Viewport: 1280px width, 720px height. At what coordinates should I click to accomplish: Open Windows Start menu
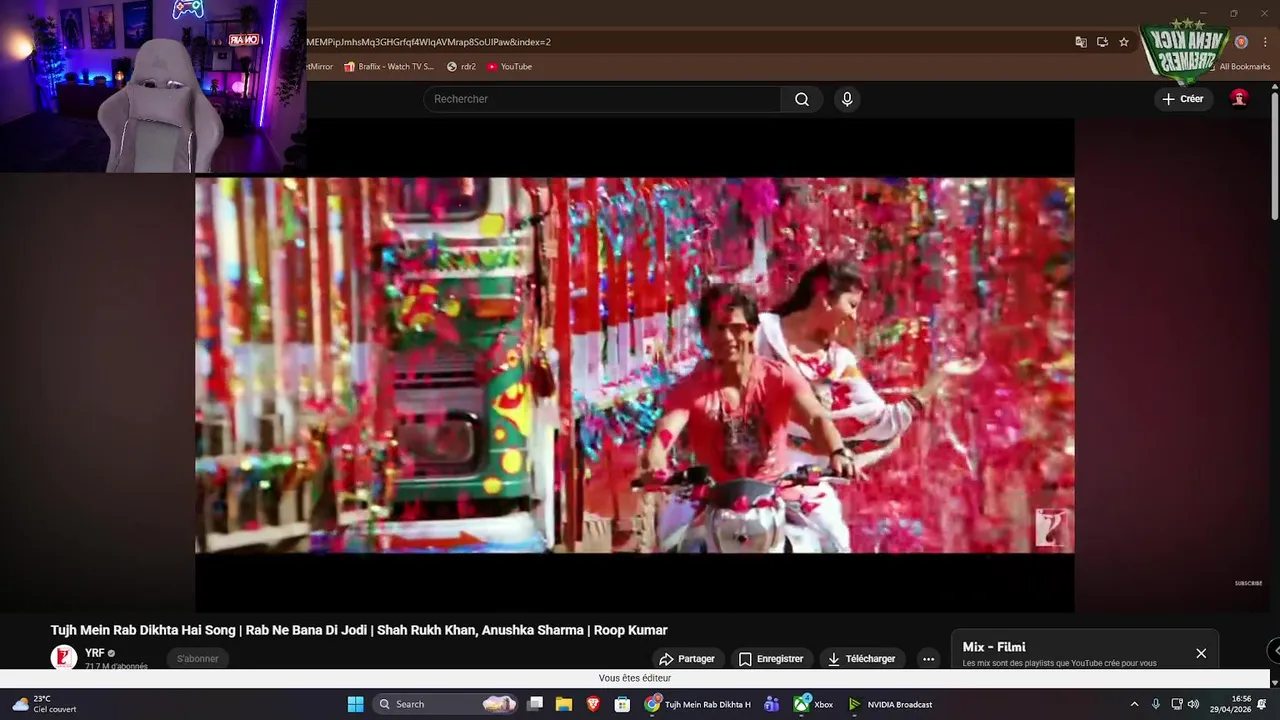click(355, 704)
